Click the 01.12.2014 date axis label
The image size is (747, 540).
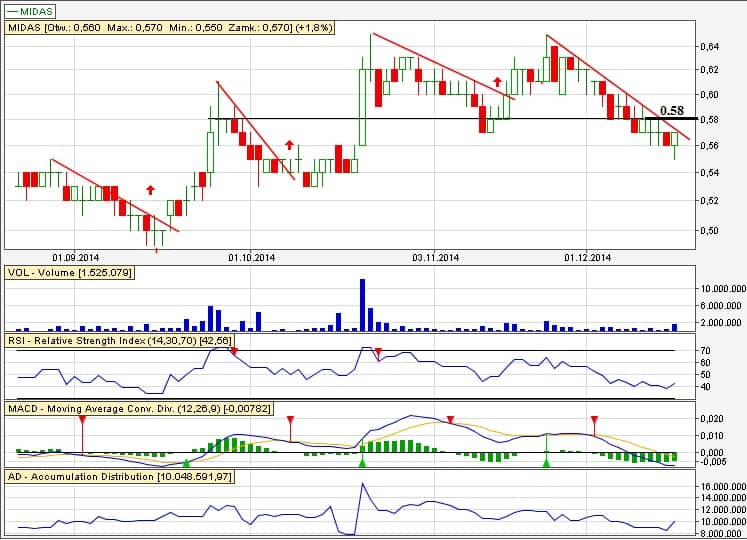click(x=587, y=257)
